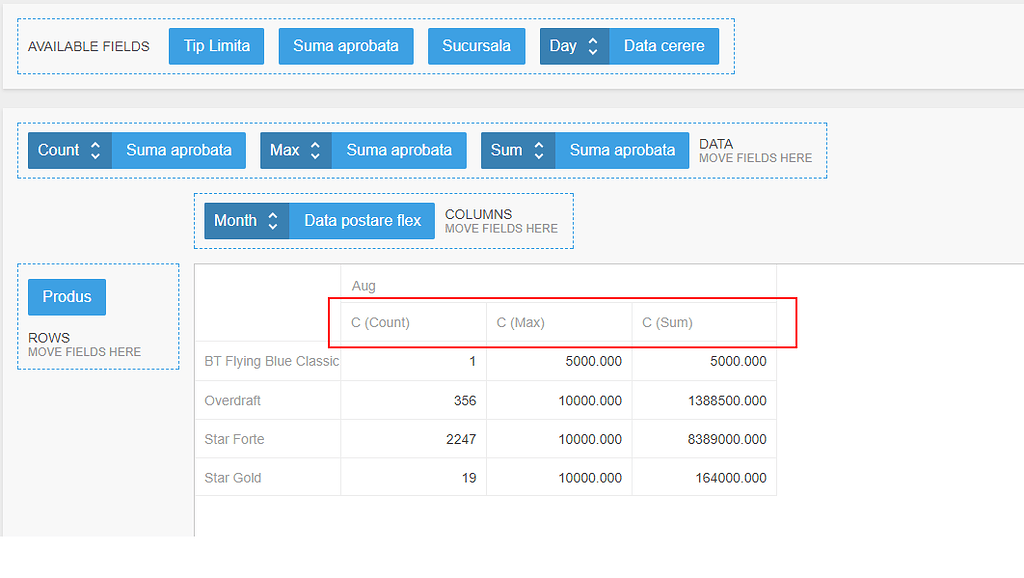The height and width of the screenshot is (578, 1024).
Task: Select the Produs rows field chip
Action: pos(66,296)
